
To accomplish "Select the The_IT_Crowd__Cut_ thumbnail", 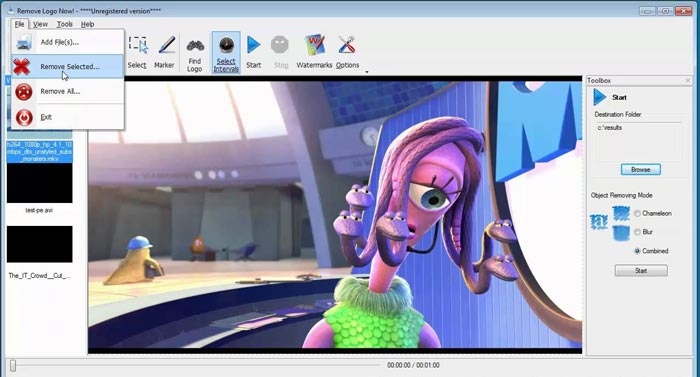I will 39,244.
